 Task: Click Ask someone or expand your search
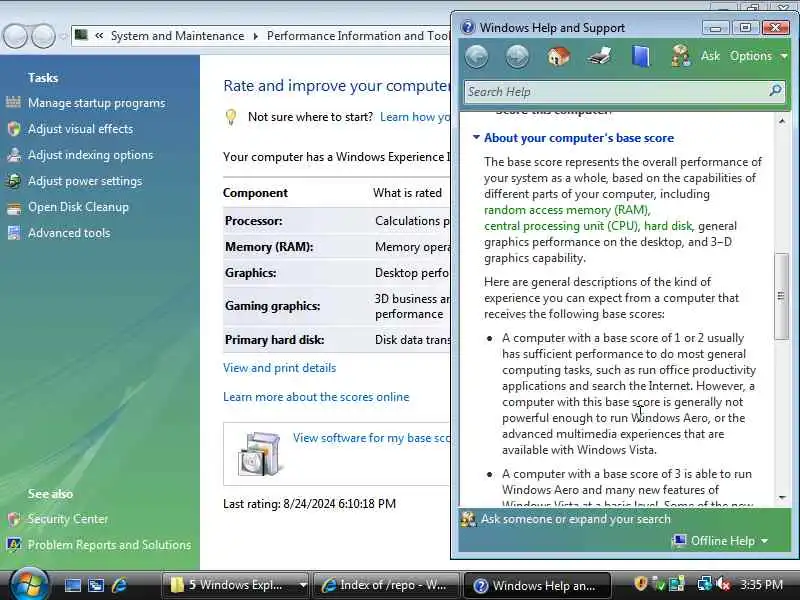point(576,519)
